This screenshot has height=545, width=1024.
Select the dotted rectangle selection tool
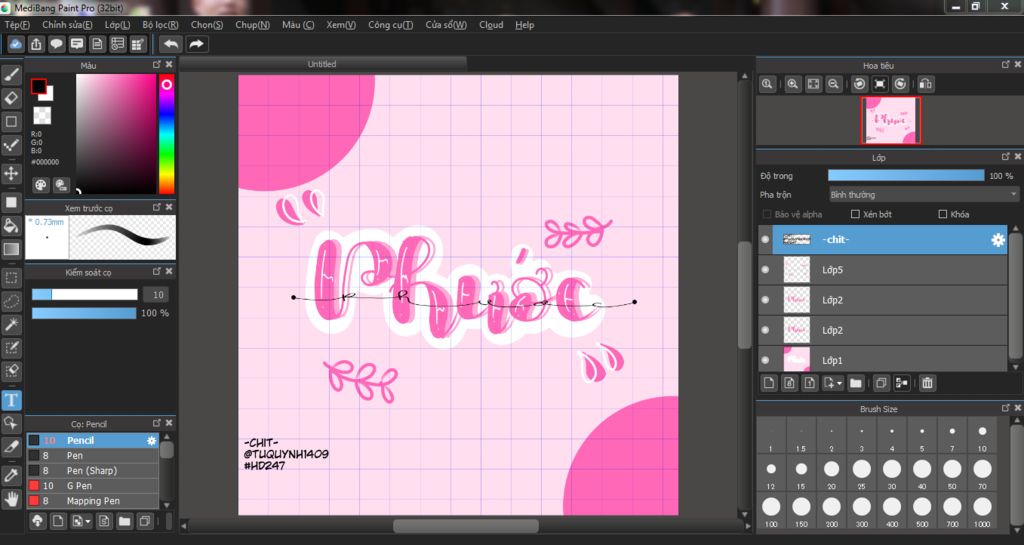[11, 277]
